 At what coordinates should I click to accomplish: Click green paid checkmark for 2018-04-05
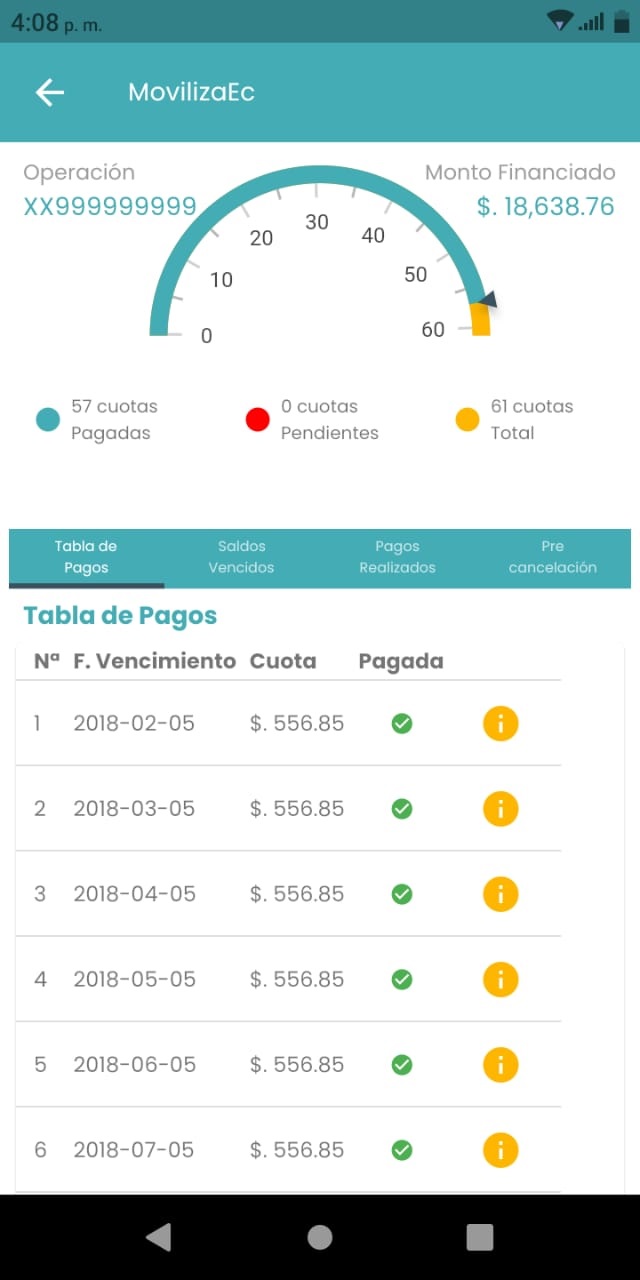tap(402, 893)
